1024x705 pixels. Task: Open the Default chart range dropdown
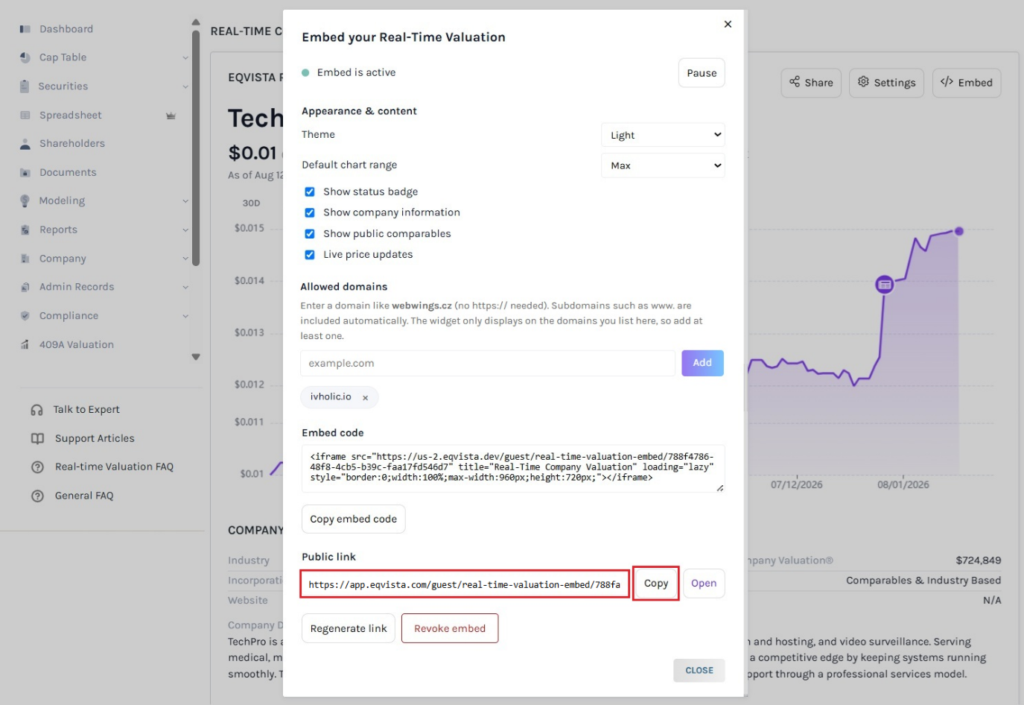(x=663, y=165)
